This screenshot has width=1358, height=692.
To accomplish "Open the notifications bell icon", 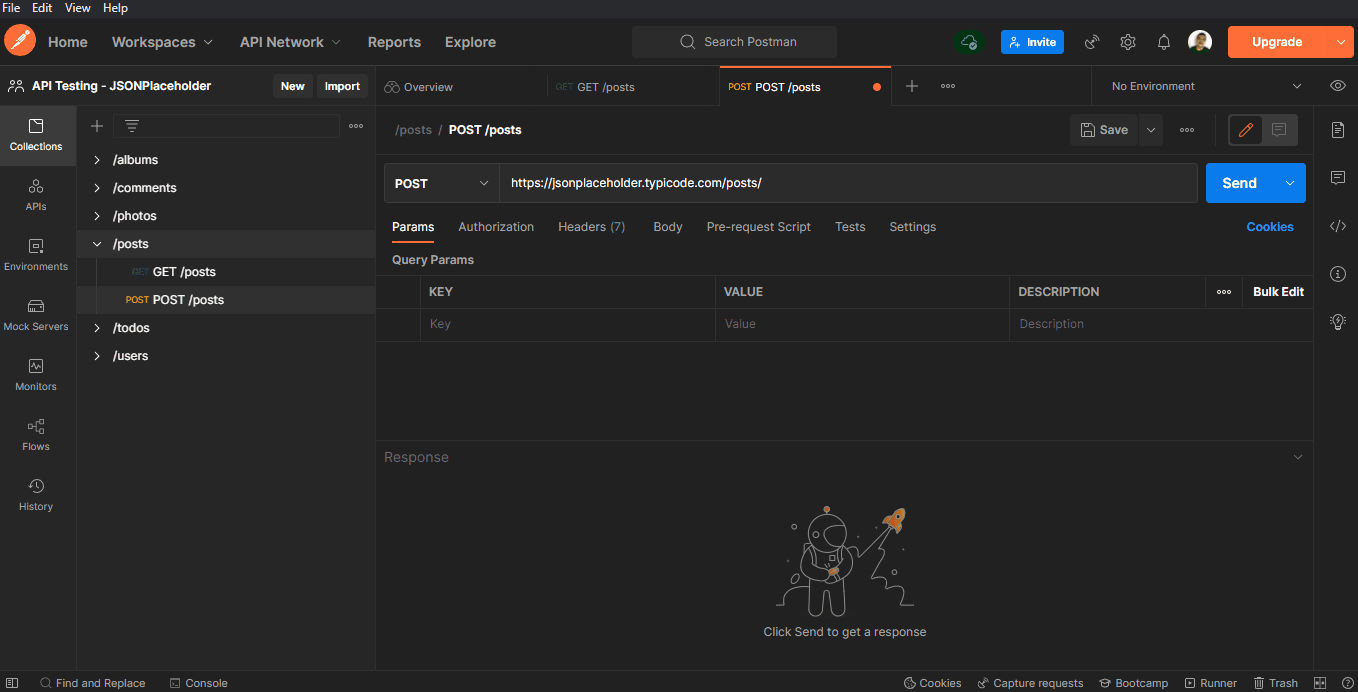I will (x=1164, y=42).
